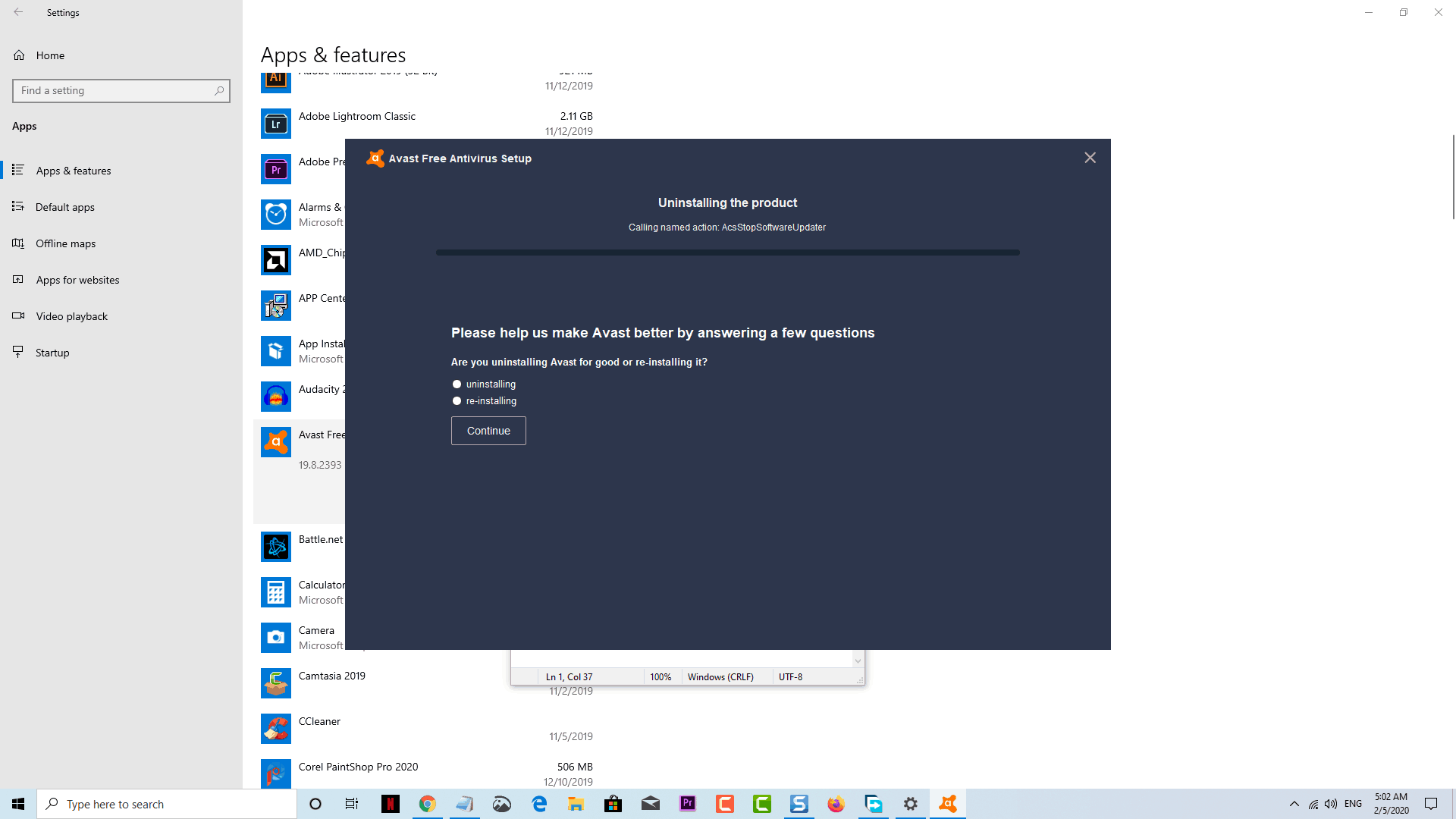Screen dimensions: 1456x819
Task: Click the Apps & features scrollbar
Action: 1453,177
